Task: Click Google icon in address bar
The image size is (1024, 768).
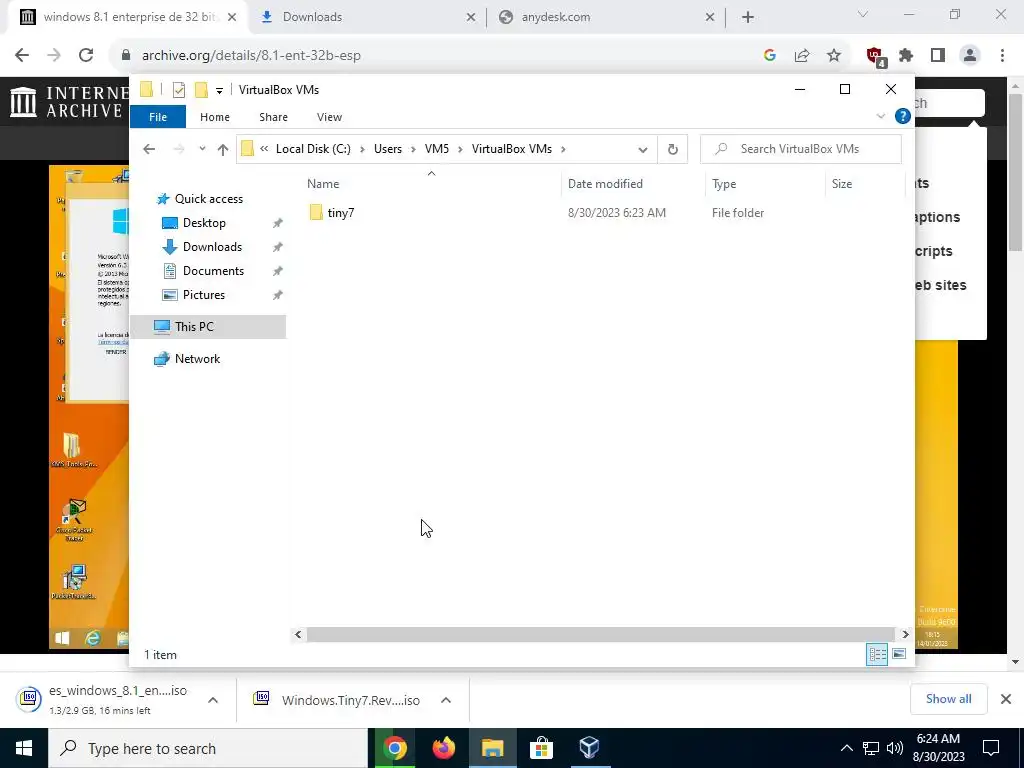Action: [x=770, y=56]
